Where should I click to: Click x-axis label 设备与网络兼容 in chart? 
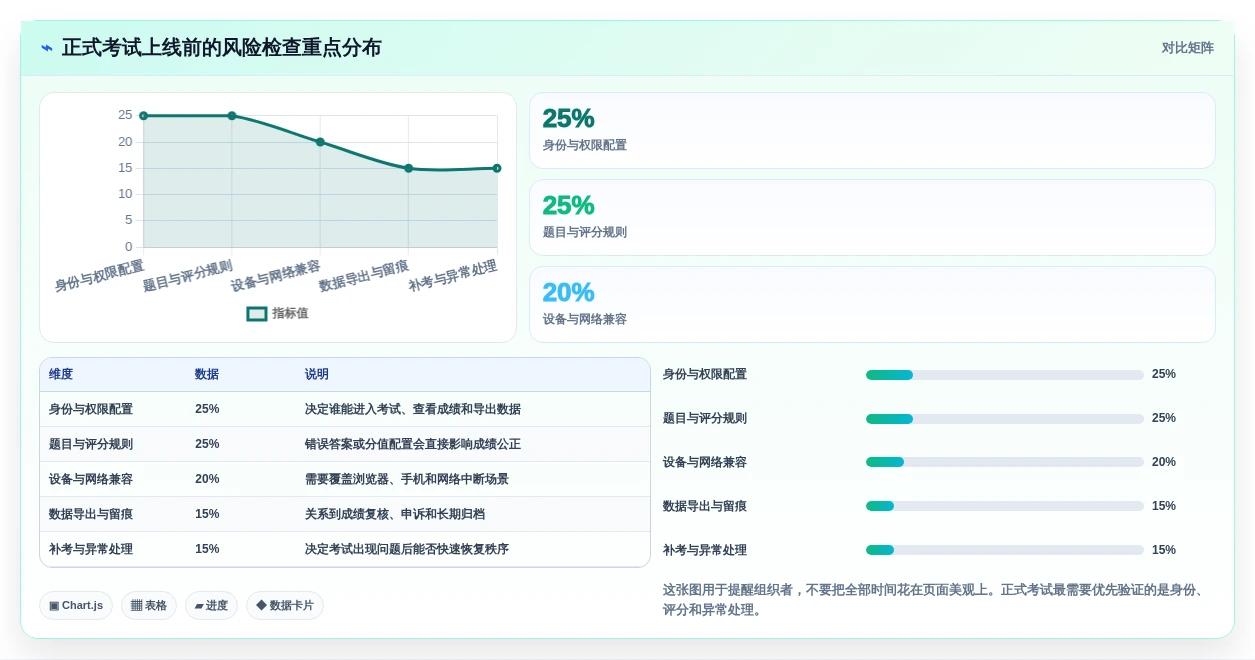(276, 275)
